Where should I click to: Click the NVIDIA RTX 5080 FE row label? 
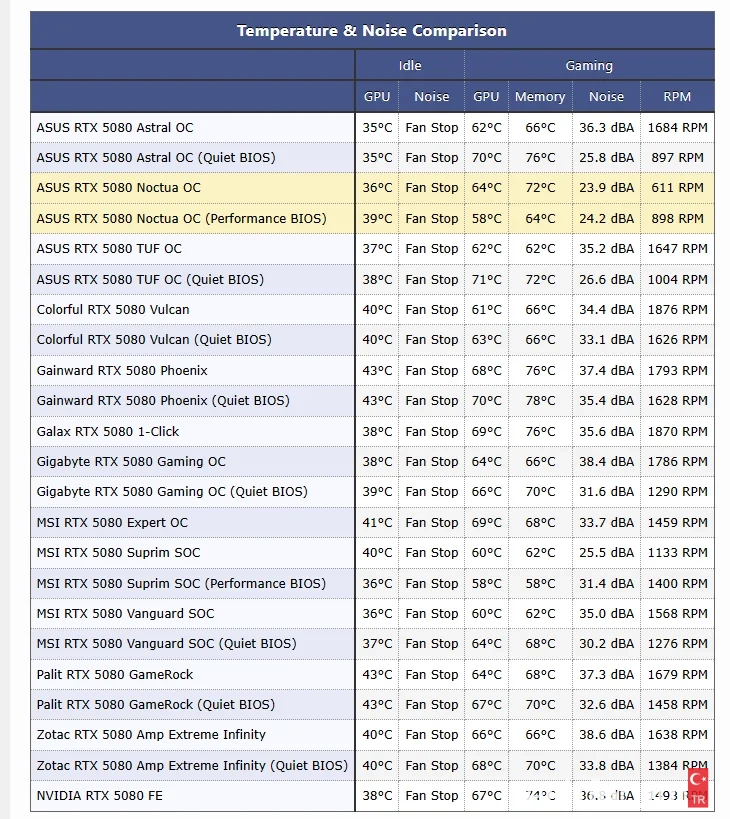point(99,796)
